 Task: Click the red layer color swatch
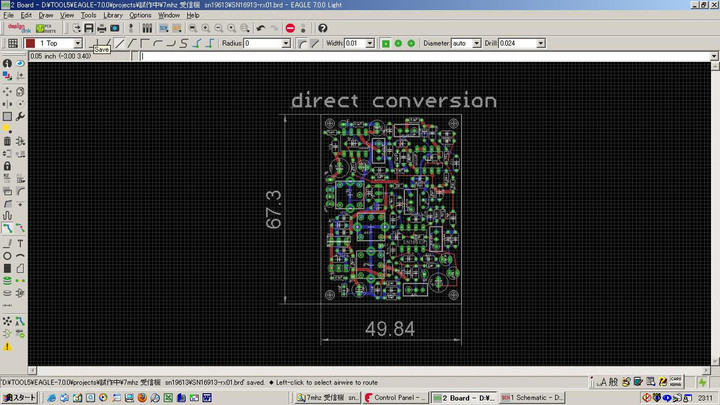click(x=29, y=44)
